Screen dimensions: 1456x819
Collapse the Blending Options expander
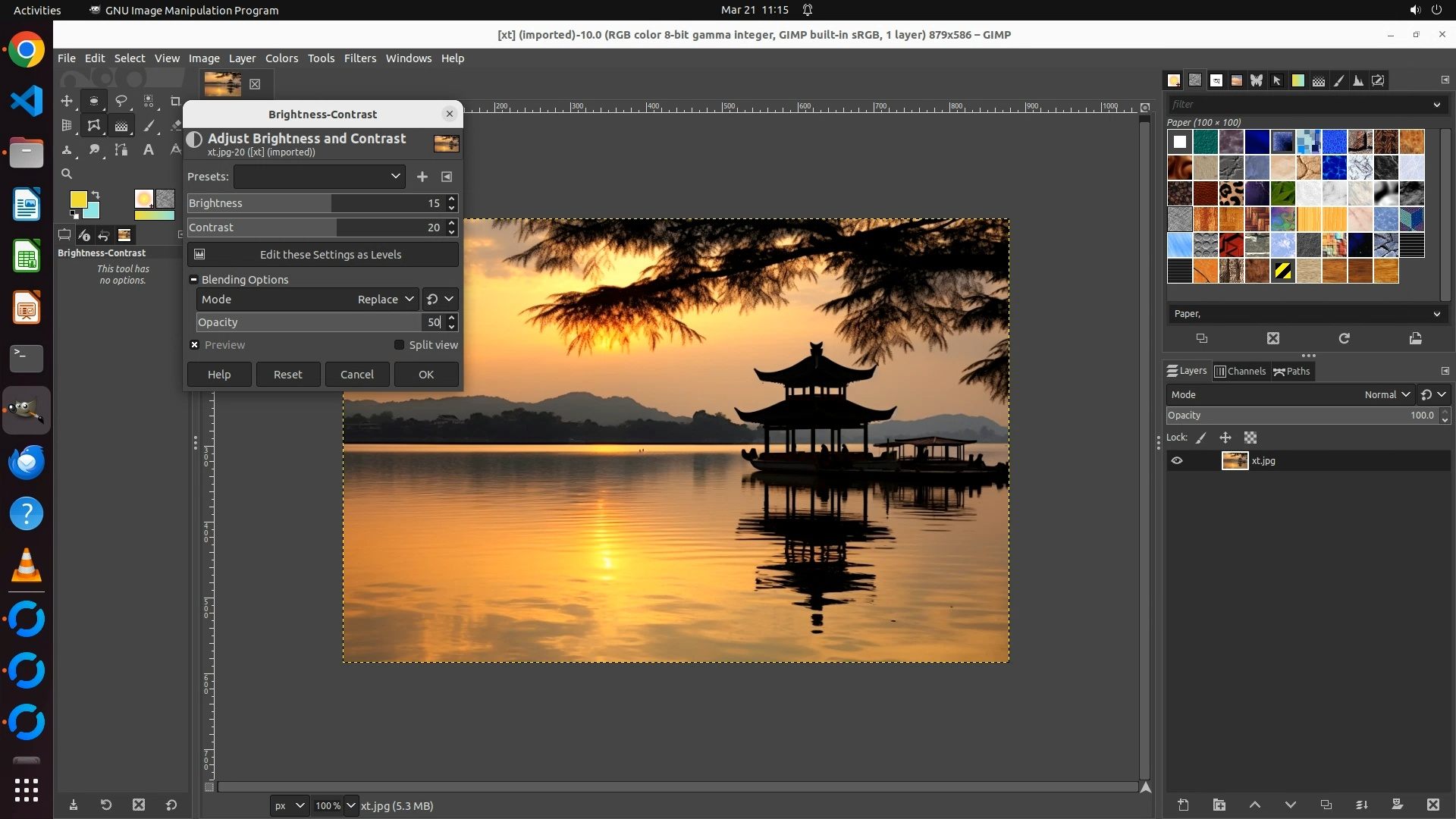[194, 280]
